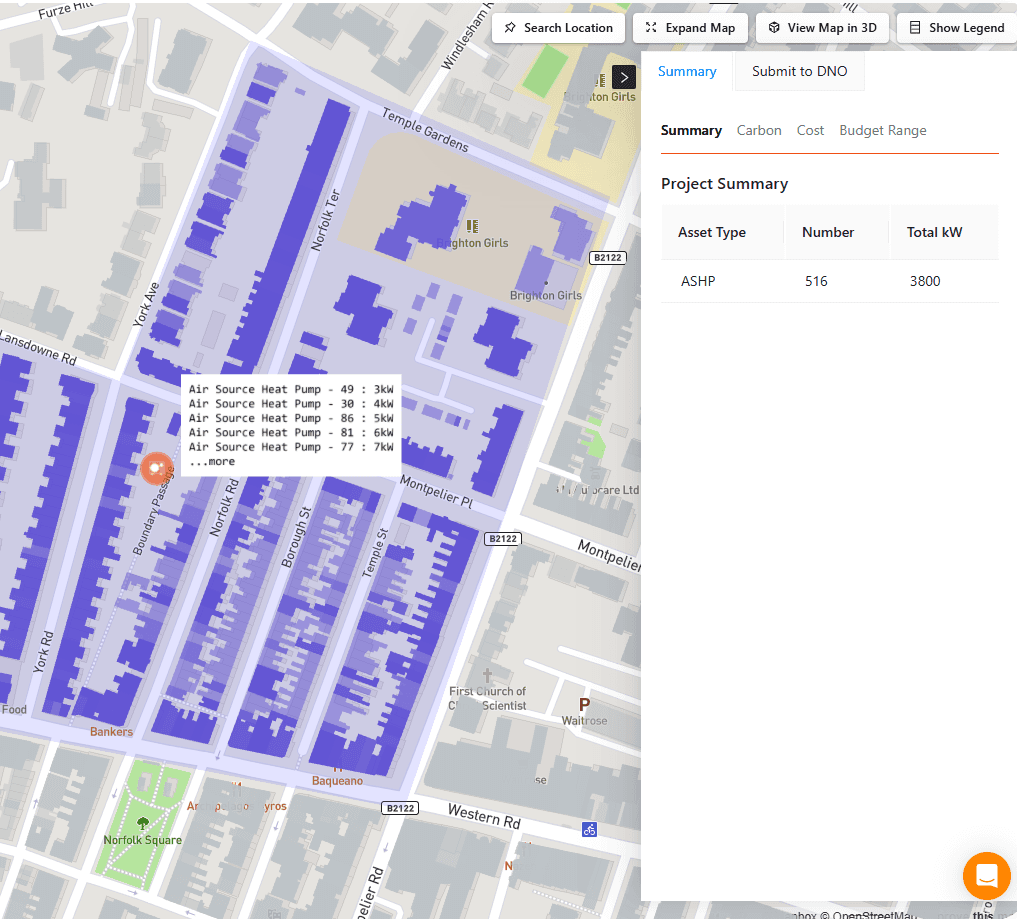Switch to the Submit to DNO tab
The width and height of the screenshot is (1017, 919).
click(x=799, y=72)
